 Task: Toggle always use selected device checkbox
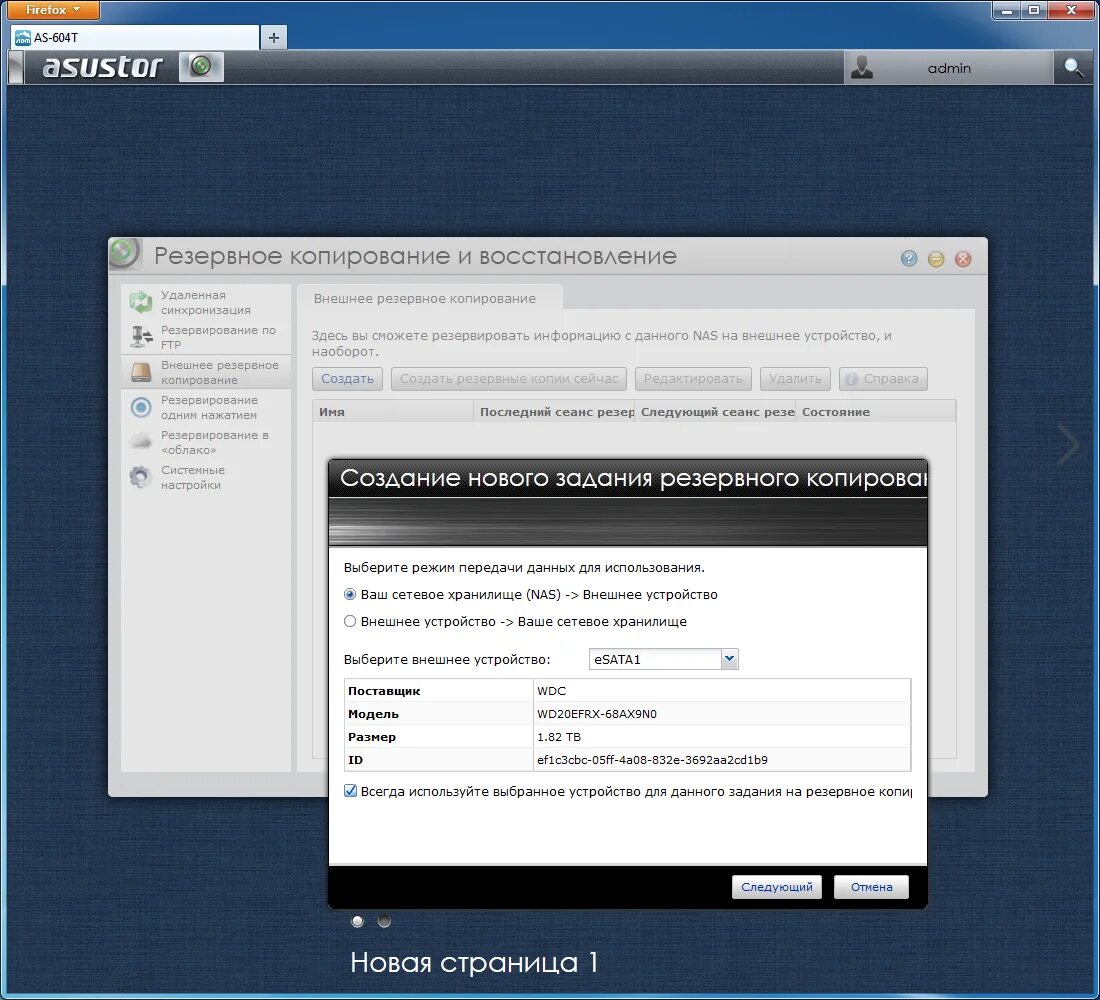pyautogui.click(x=350, y=791)
